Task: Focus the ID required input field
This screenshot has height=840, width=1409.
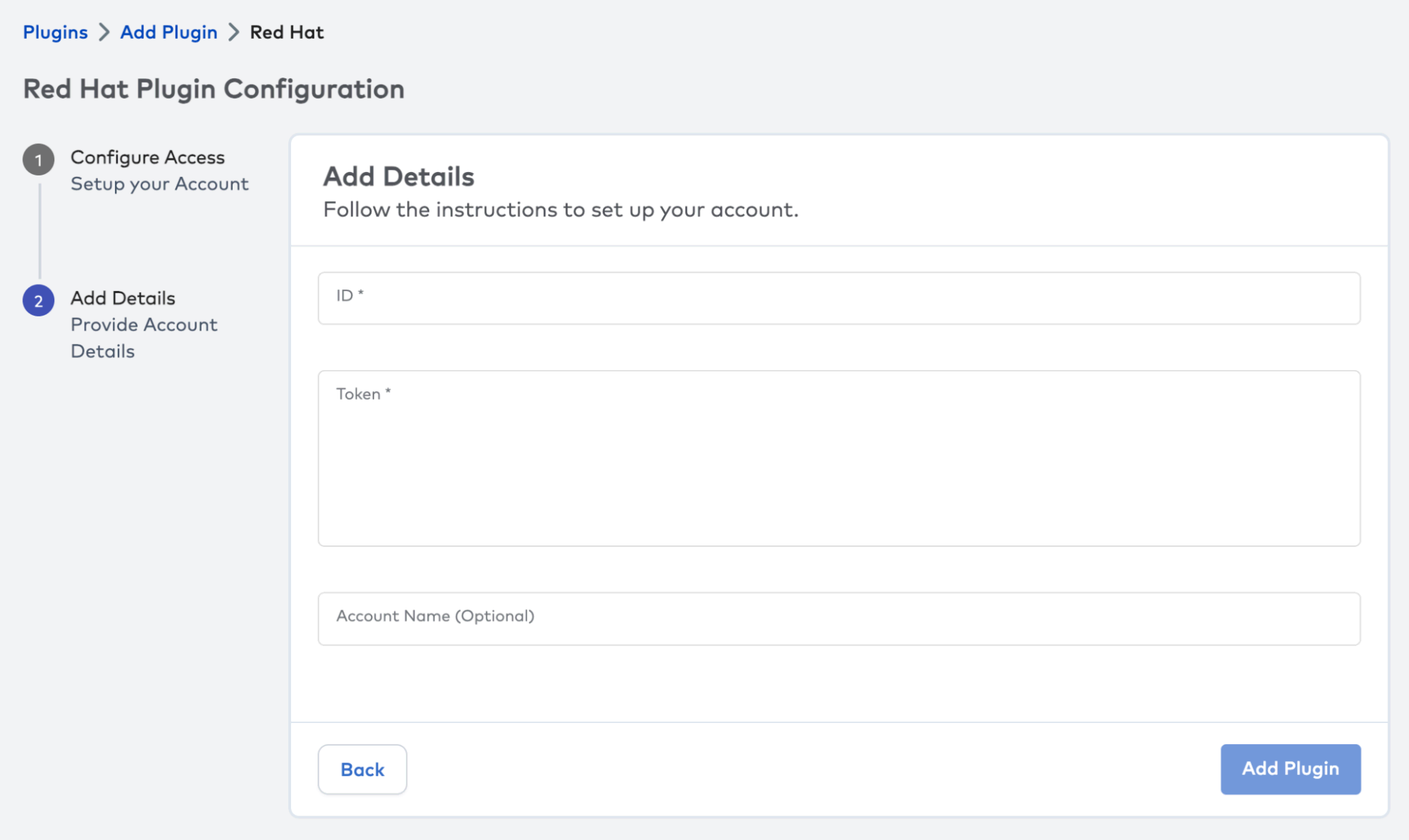Action: [839, 298]
